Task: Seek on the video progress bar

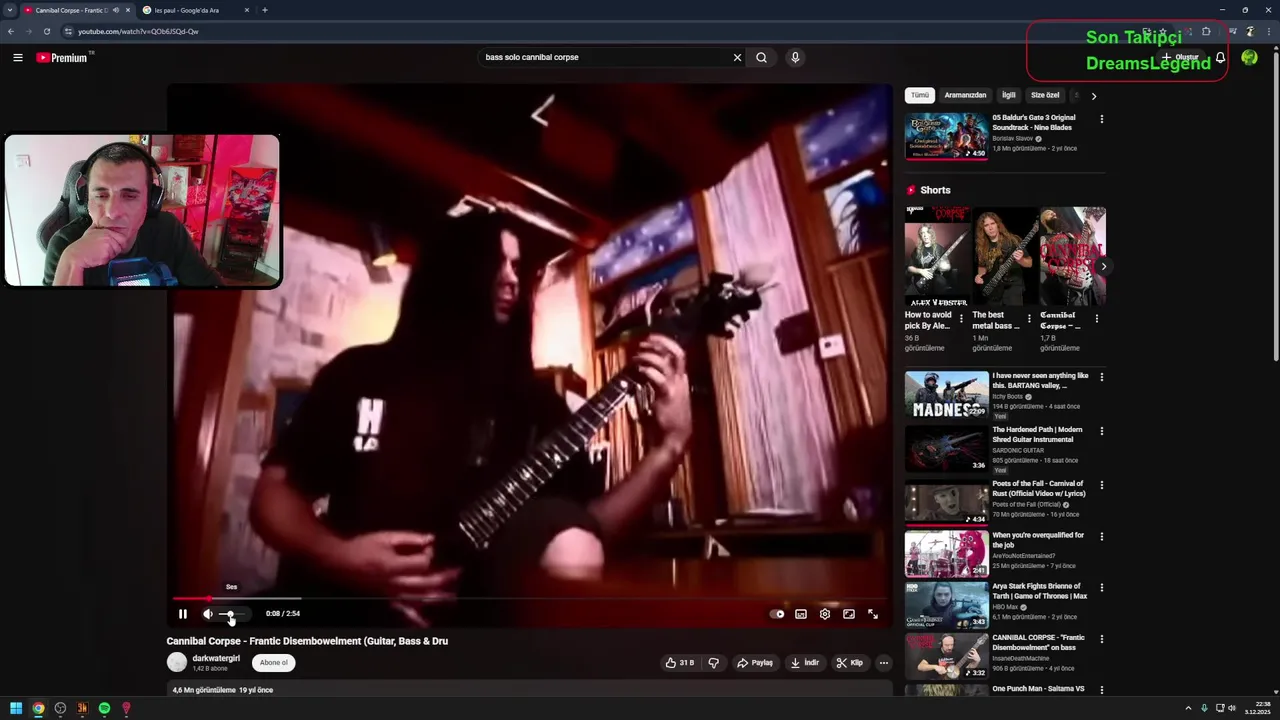Action: tap(531, 598)
